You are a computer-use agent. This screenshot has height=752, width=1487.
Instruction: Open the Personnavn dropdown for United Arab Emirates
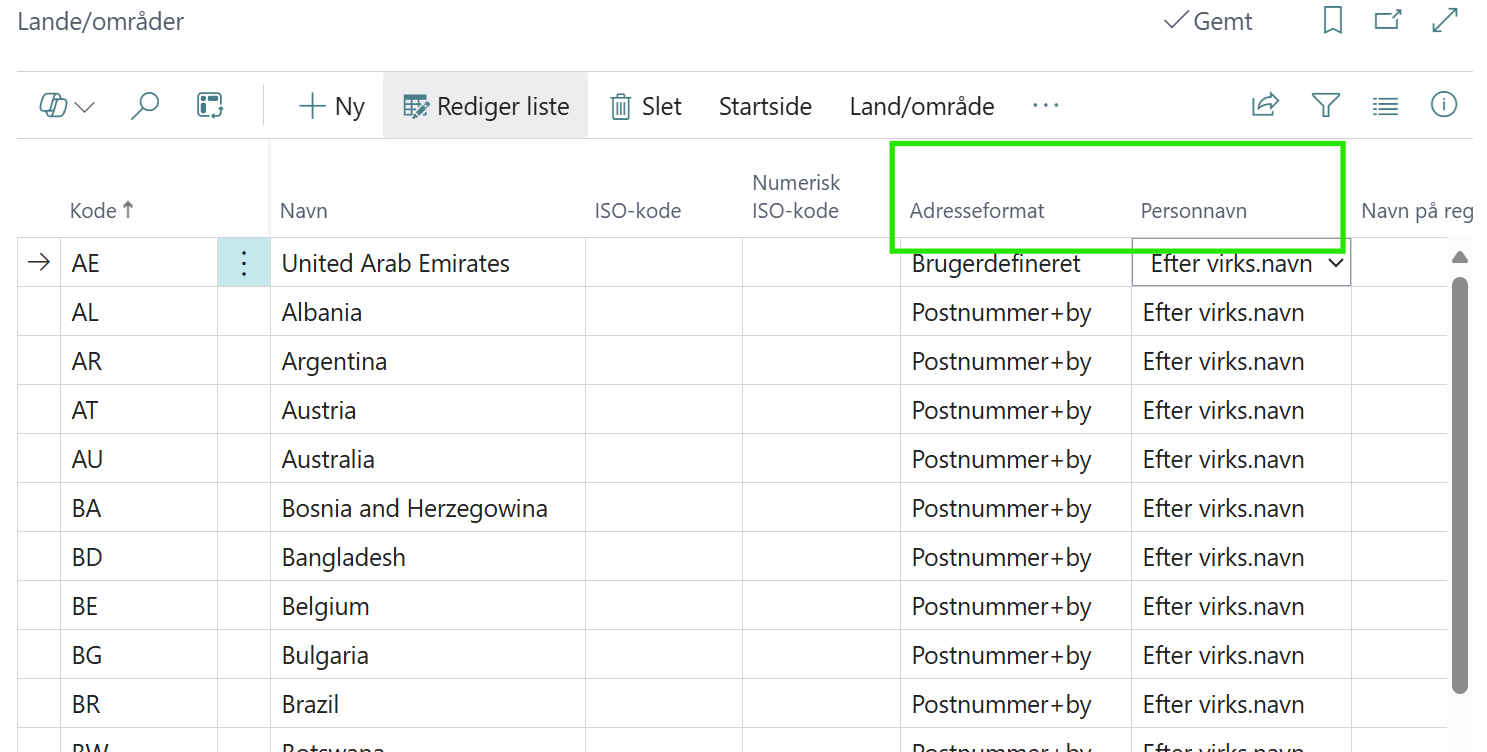pos(1333,263)
